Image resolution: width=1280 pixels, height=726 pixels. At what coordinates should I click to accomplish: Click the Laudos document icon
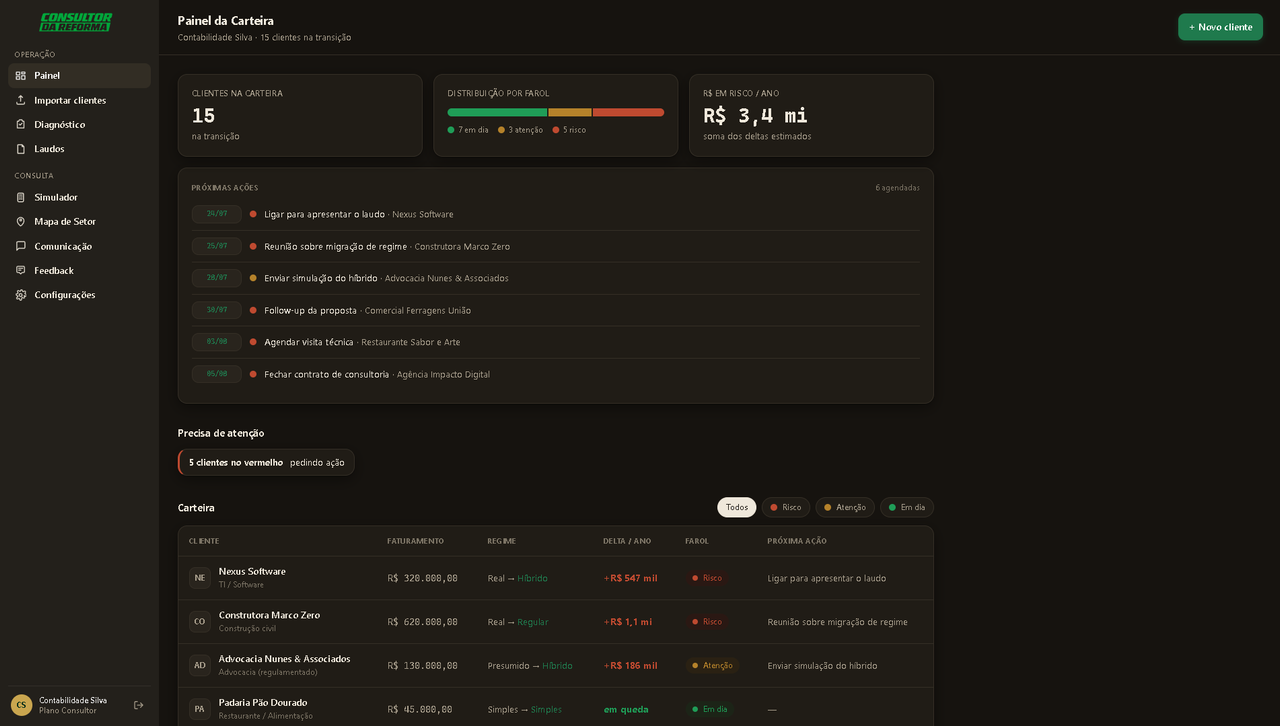coord(21,148)
